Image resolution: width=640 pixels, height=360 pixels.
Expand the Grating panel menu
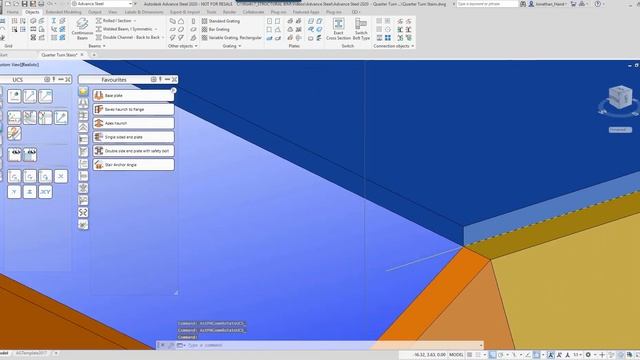tap(231, 46)
